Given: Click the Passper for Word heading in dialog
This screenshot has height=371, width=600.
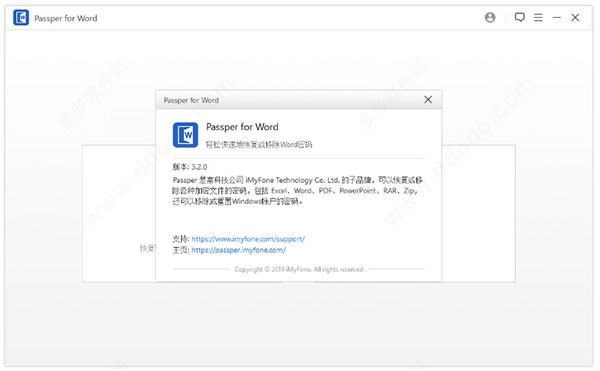Looking at the screenshot, I should click(242, 127).
